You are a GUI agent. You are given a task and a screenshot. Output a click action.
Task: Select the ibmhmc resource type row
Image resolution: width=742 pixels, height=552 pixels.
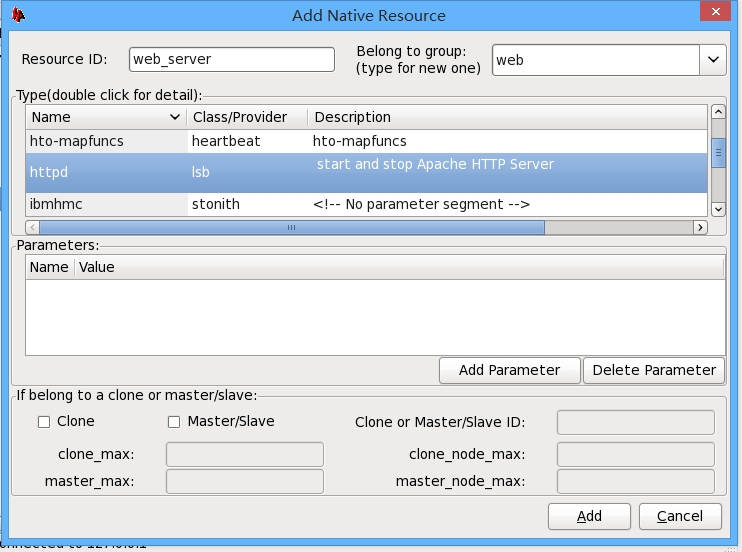click(367, 205)
